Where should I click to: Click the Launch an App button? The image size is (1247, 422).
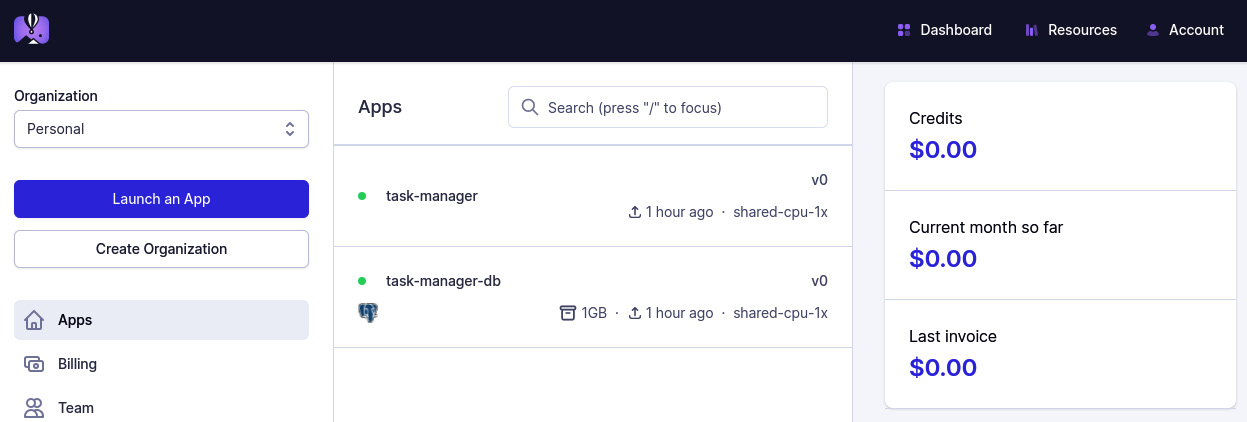coord(161,199)
